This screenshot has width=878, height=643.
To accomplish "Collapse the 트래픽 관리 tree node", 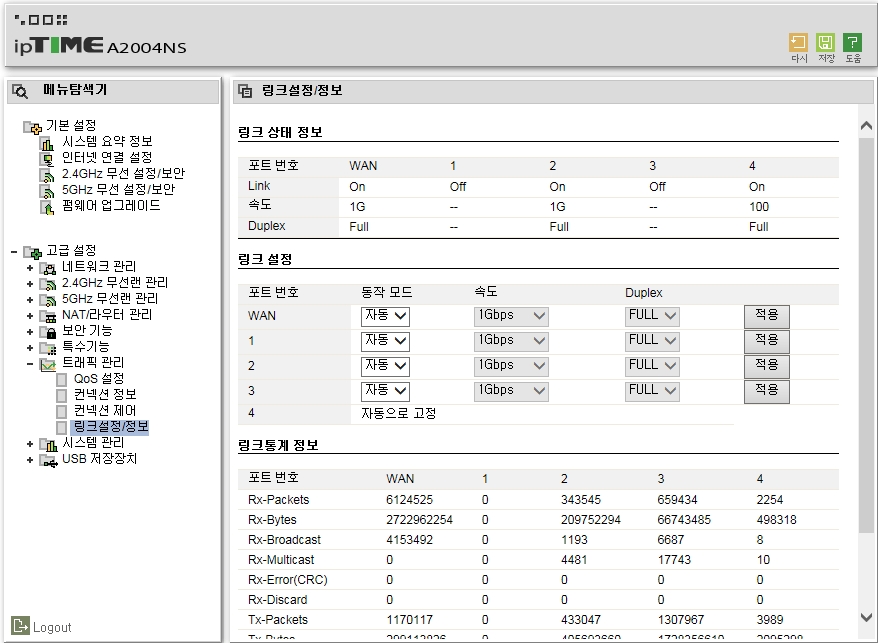I will point(30,364).
